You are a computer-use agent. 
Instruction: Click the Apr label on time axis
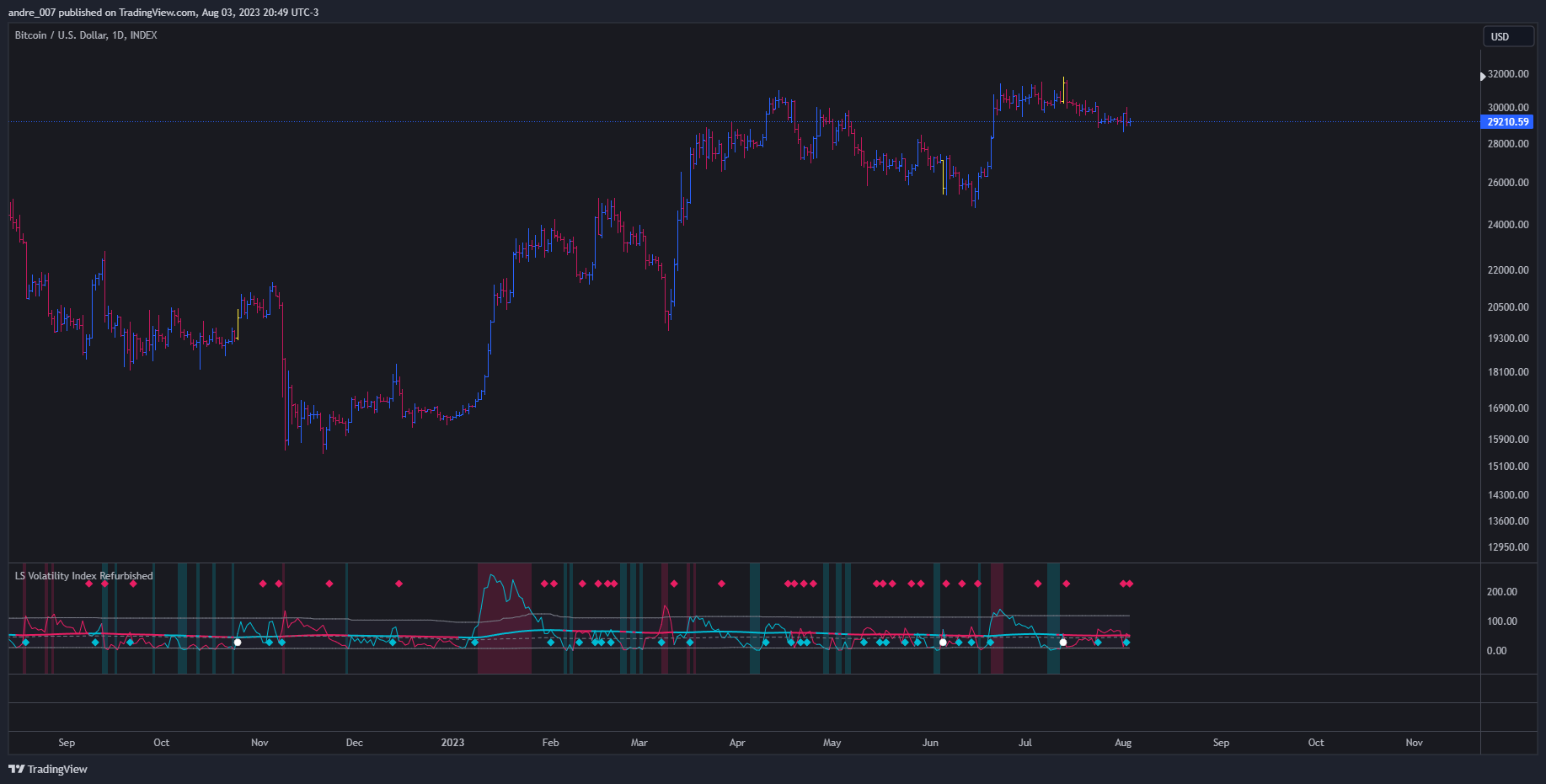coord(737,743)
